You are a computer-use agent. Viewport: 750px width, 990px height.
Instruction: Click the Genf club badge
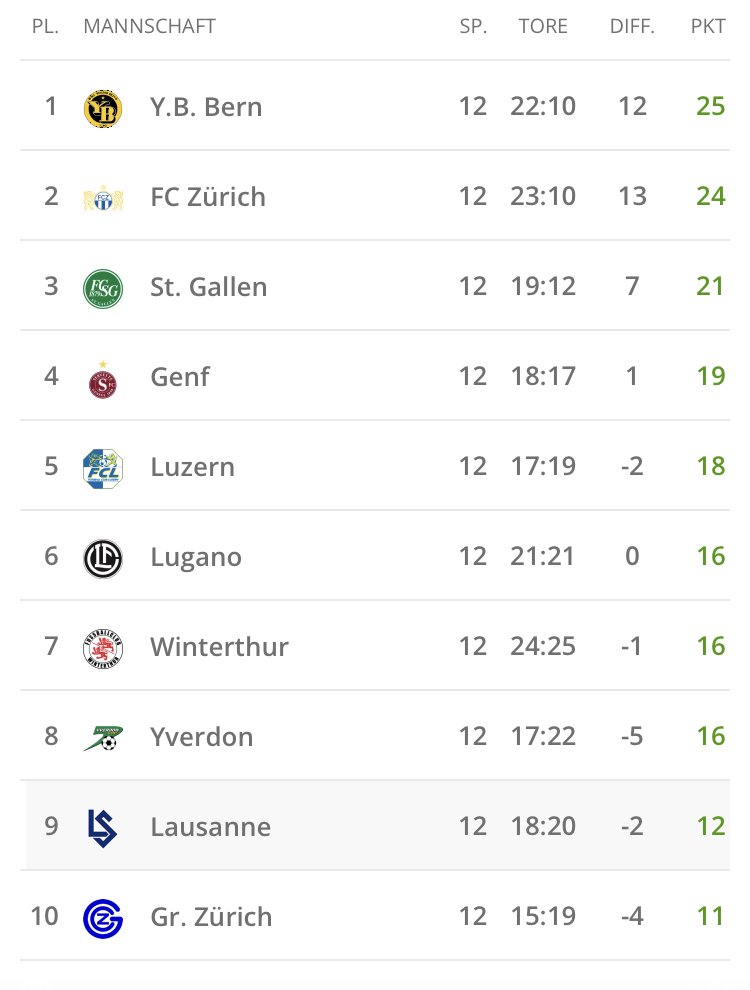[102, 378]
